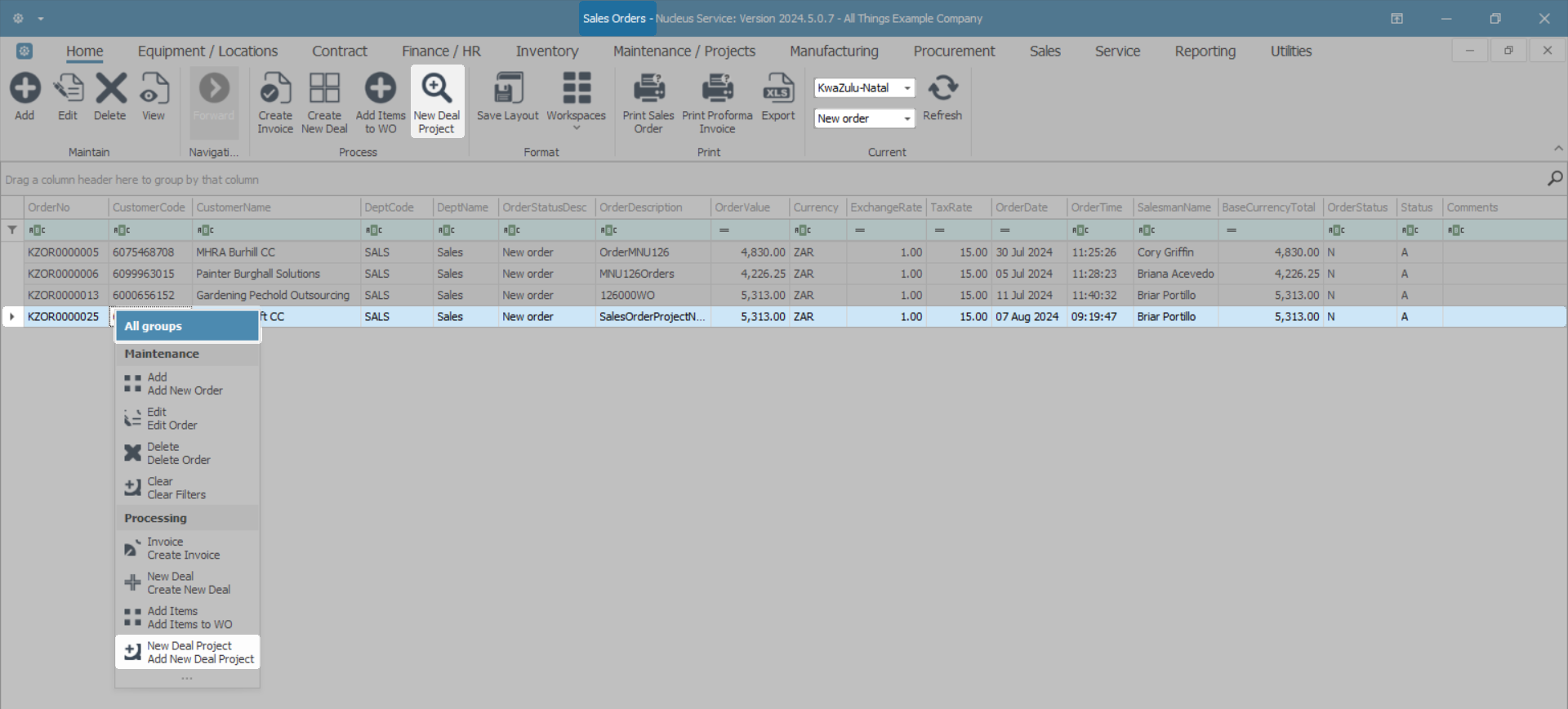Click Create New Deal in the ribbon
This screenshot has height=709, width=1568.
tap(324, 103)
